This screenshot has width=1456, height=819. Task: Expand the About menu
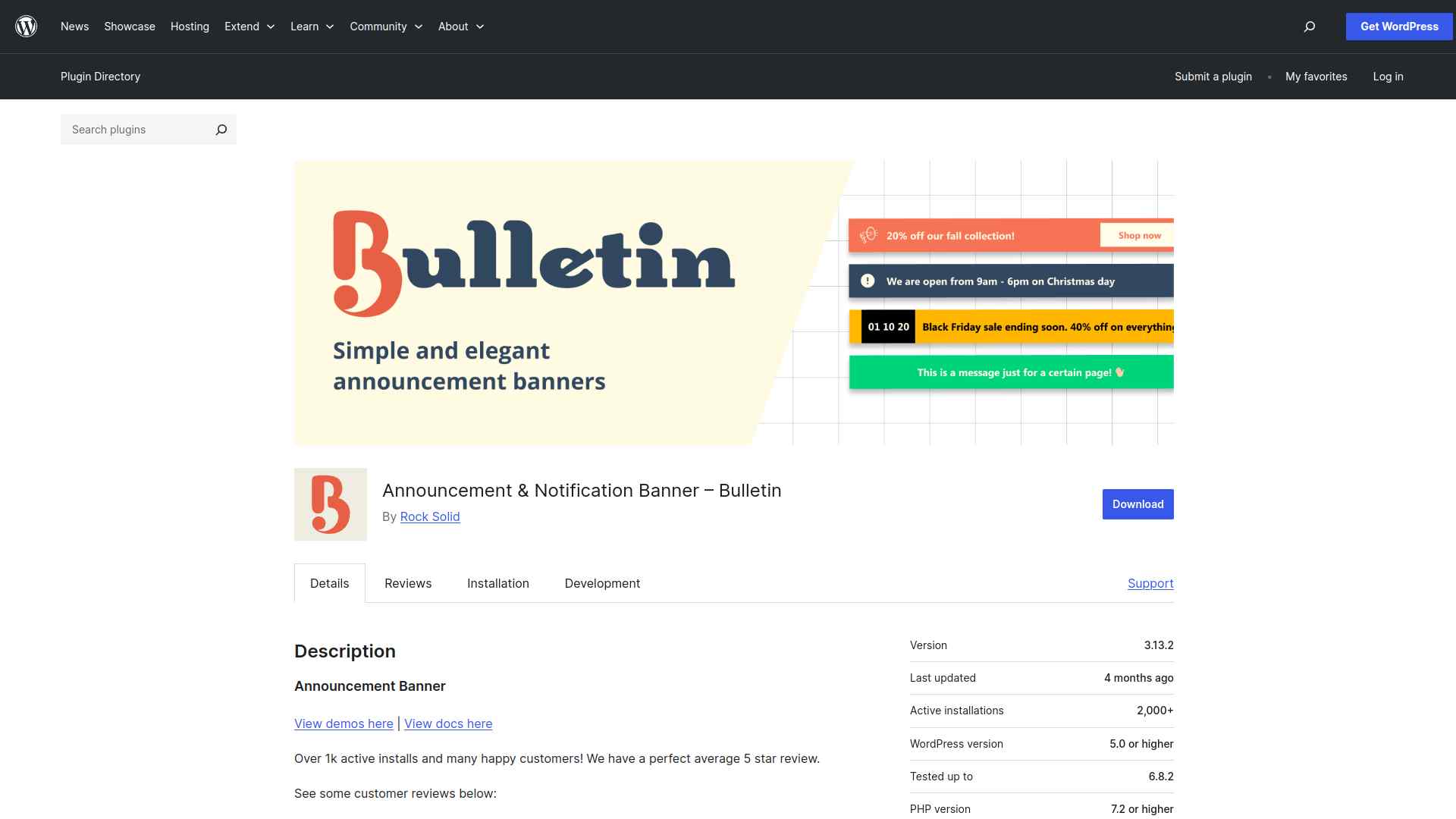[x=461, y=27]
